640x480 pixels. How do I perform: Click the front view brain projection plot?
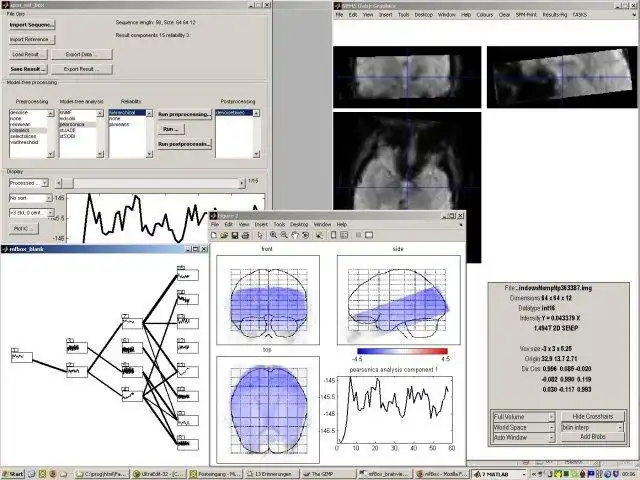coord(268,300)
